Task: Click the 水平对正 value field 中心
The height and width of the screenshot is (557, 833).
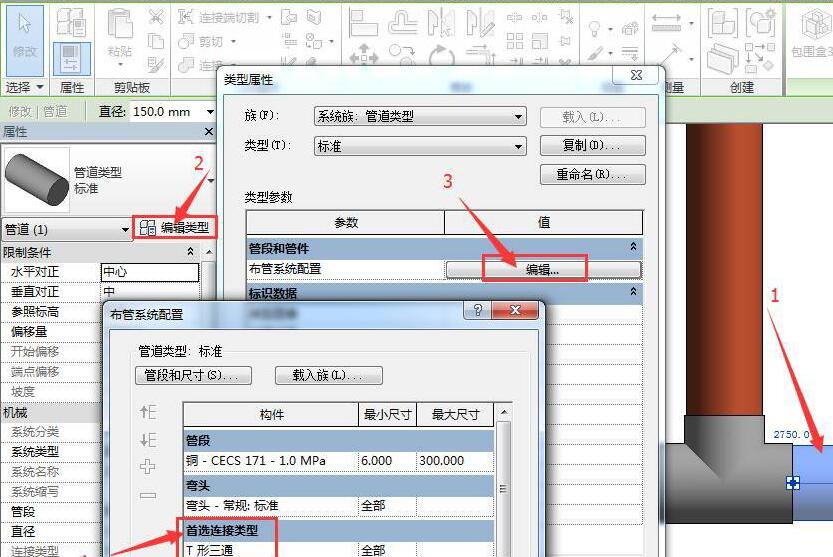Action: click(149, 272)
